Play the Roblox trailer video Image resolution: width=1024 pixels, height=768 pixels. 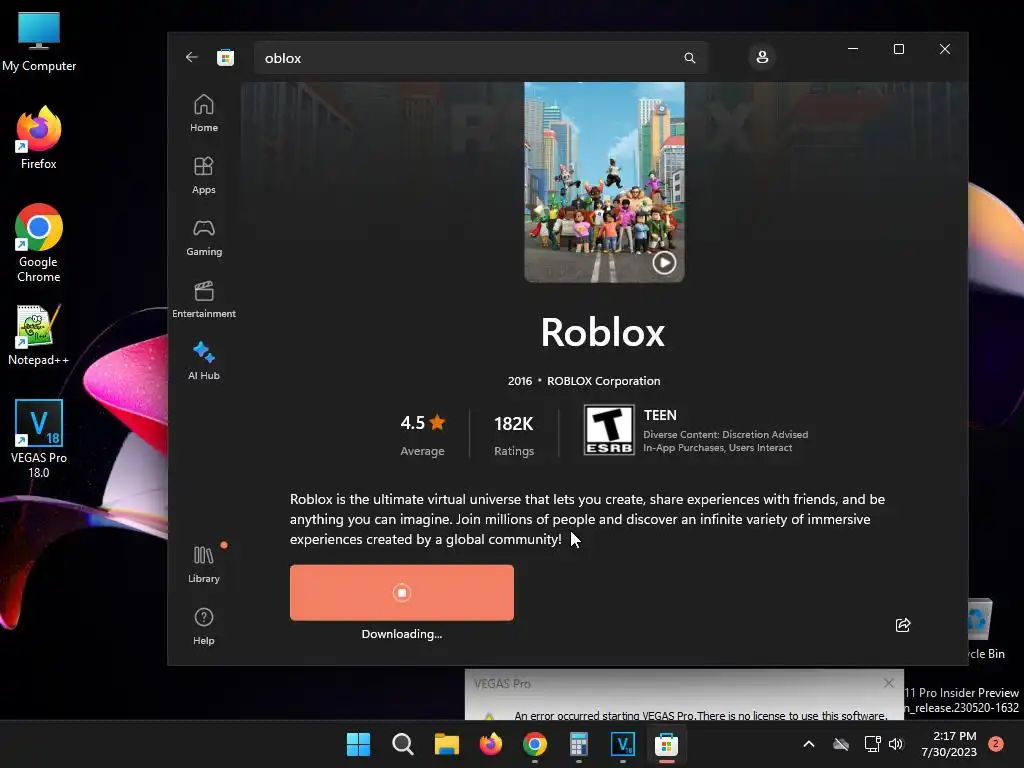click(664, 263)
